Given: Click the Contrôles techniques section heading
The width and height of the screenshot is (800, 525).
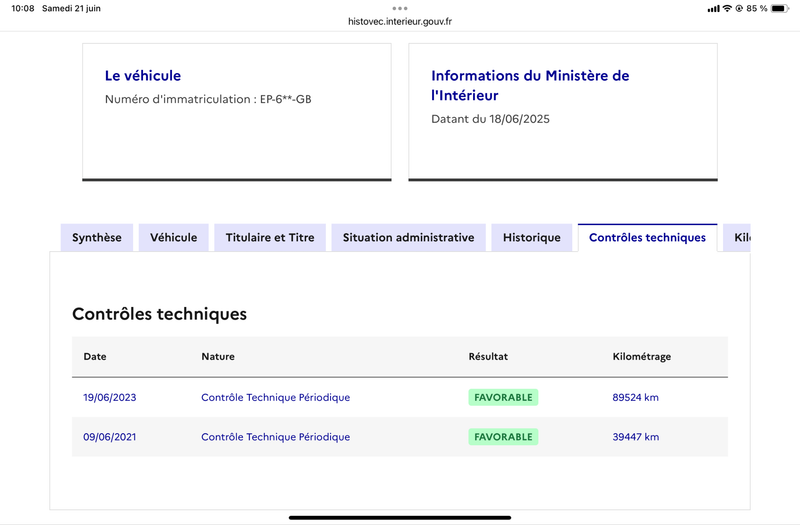Looking at the screenshot, I should (159, 314).
